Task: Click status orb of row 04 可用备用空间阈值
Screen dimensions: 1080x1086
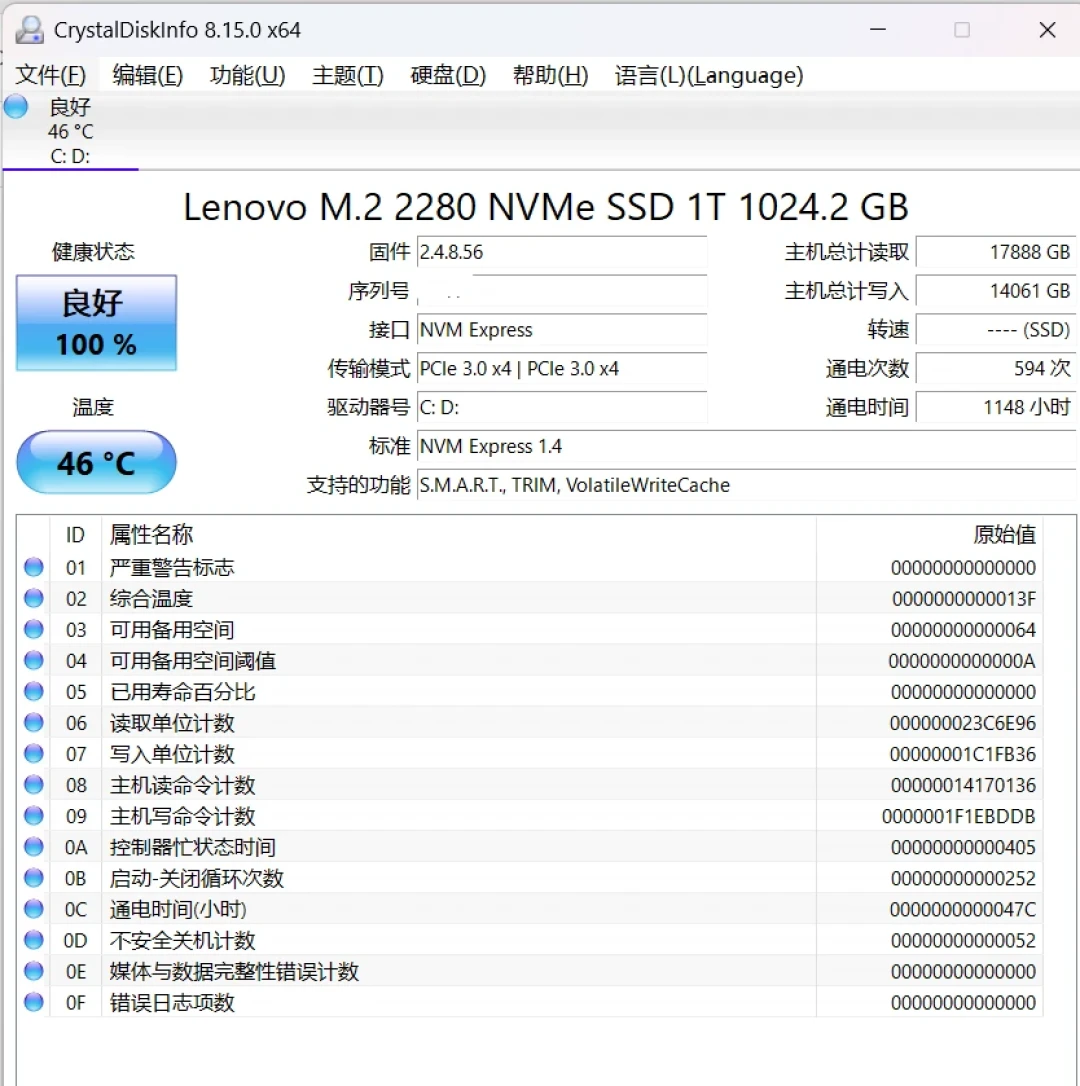Action: pyautogui.click(x=33, y=661)
